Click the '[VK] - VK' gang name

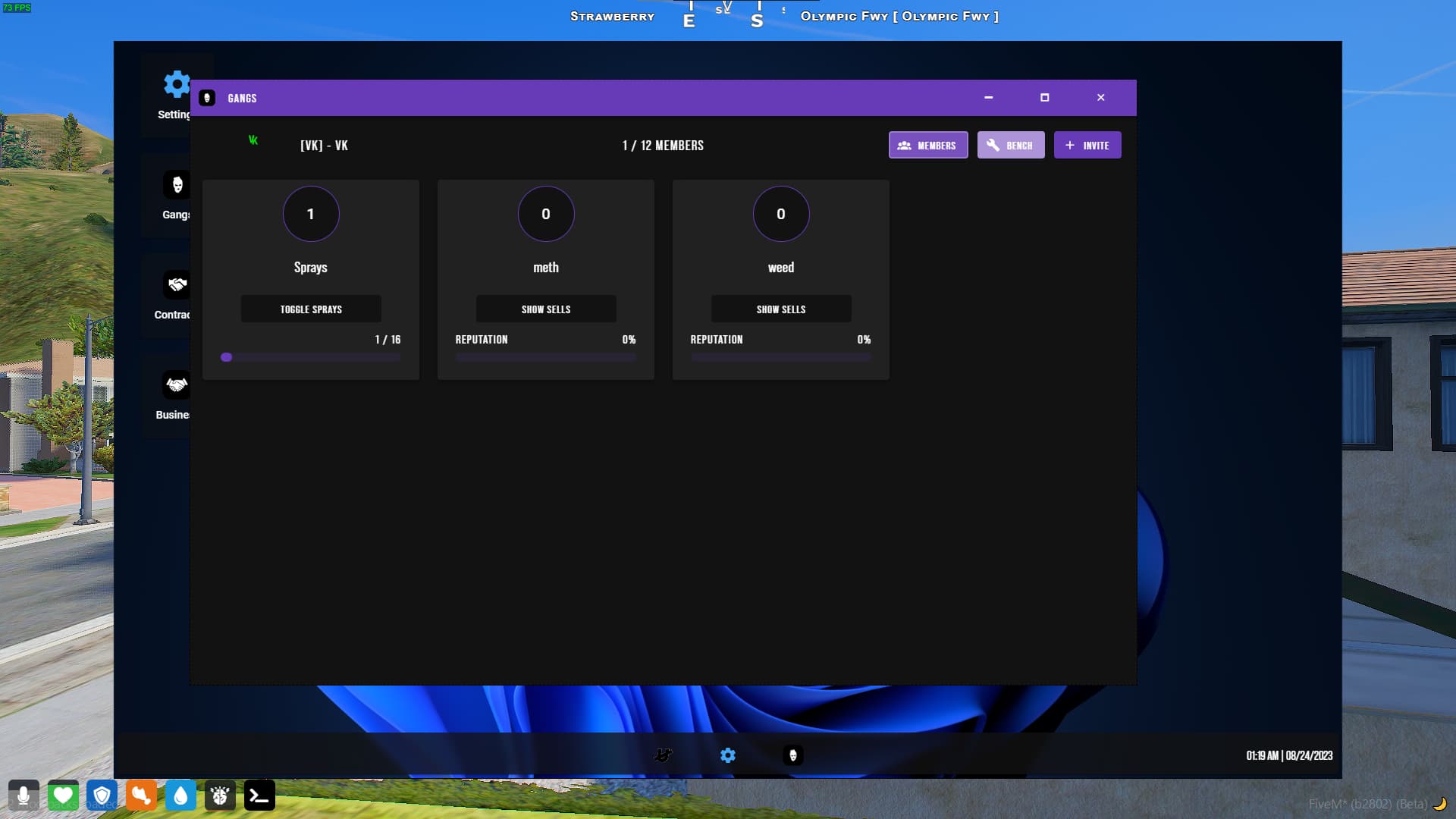click(324, 146)
